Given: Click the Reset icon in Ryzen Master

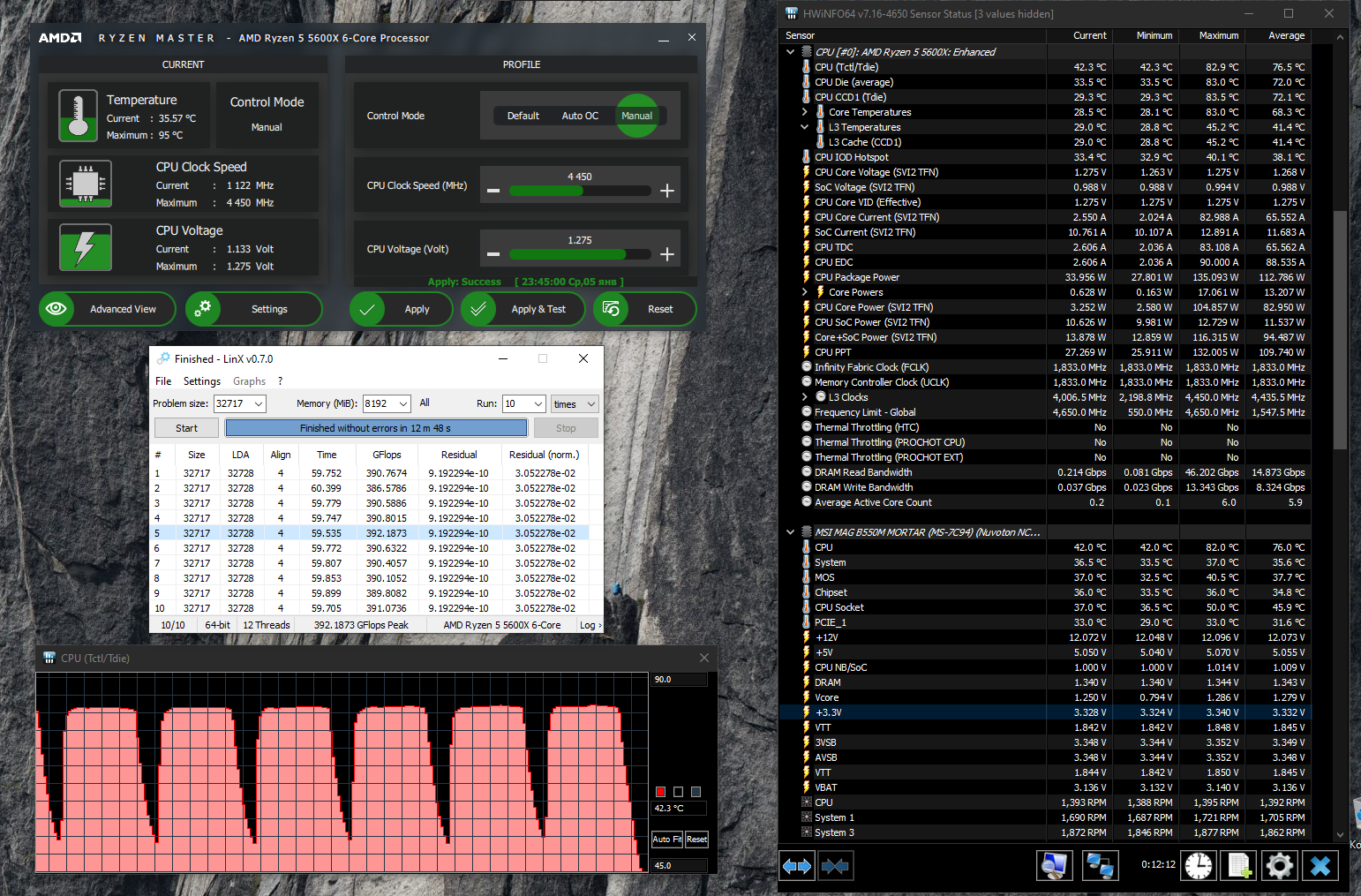Looking at the screenshot, I should coord(611,309).
